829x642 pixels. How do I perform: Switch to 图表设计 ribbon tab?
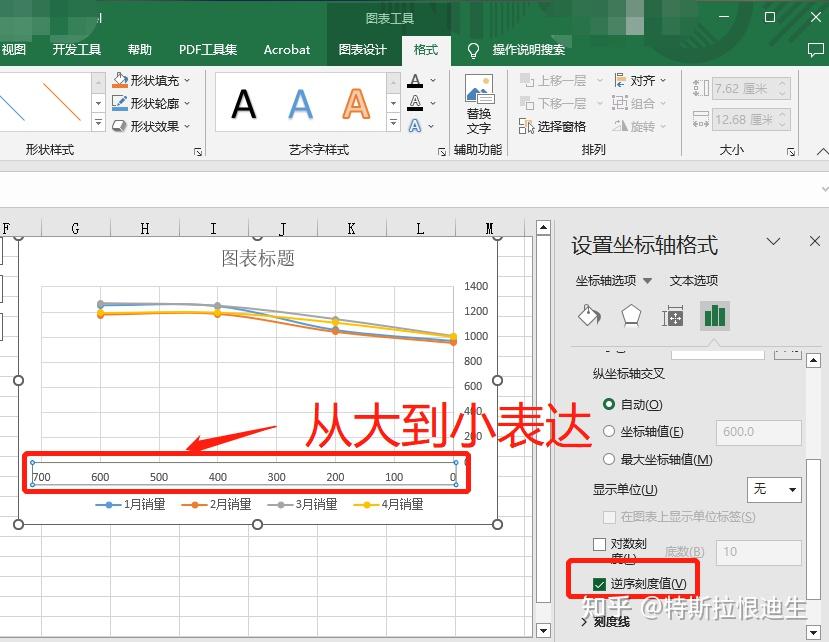coord(363,50)
